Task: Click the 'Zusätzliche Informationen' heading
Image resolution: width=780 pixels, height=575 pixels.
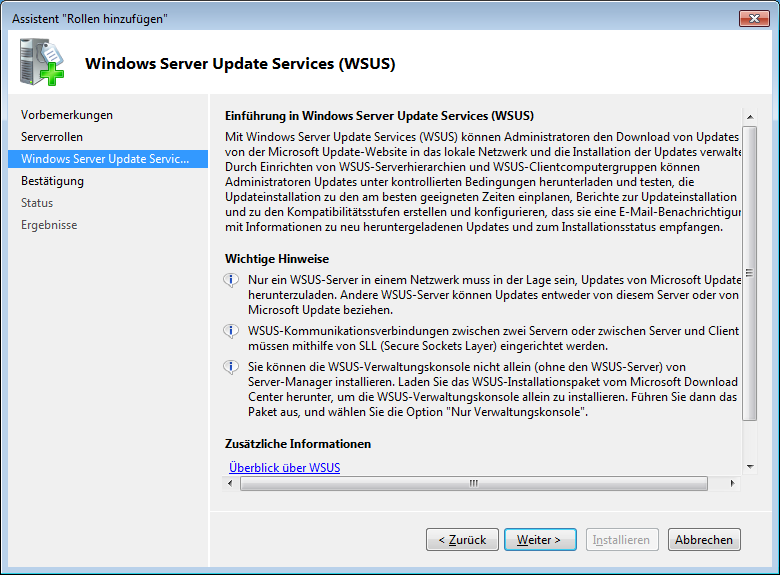Action: coord(298,444)
